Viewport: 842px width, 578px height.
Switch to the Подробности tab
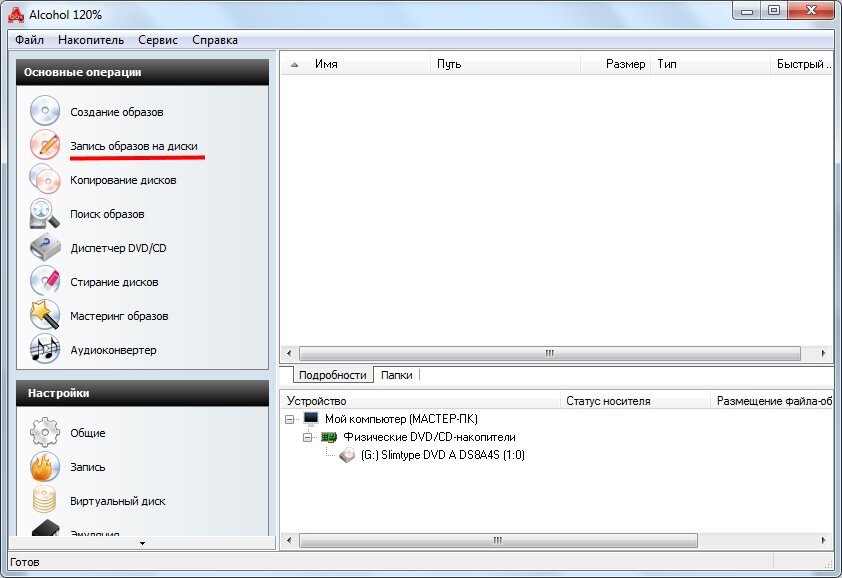click(x=332, y=375)
